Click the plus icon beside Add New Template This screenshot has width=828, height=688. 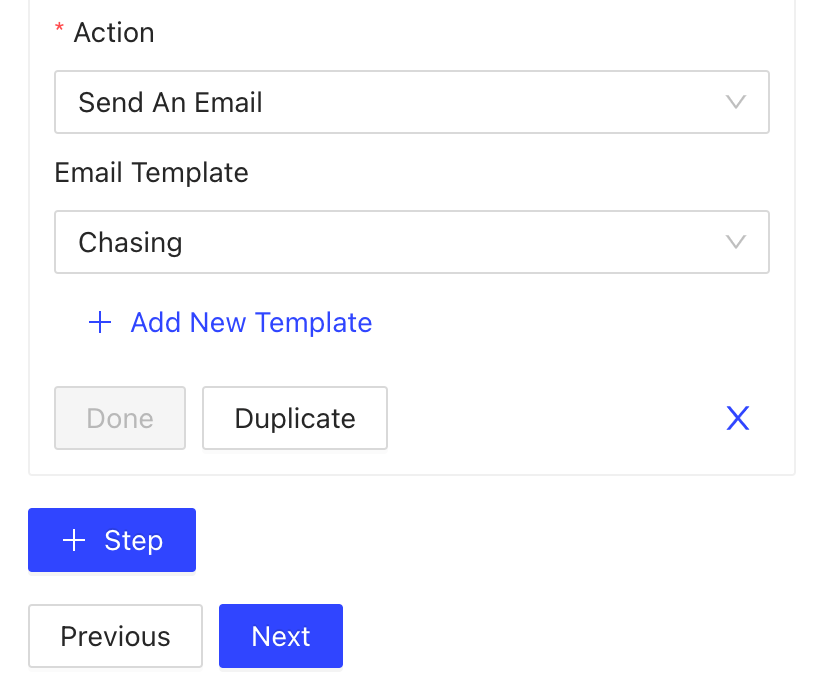pyautogui.click(x=99, y=322)
